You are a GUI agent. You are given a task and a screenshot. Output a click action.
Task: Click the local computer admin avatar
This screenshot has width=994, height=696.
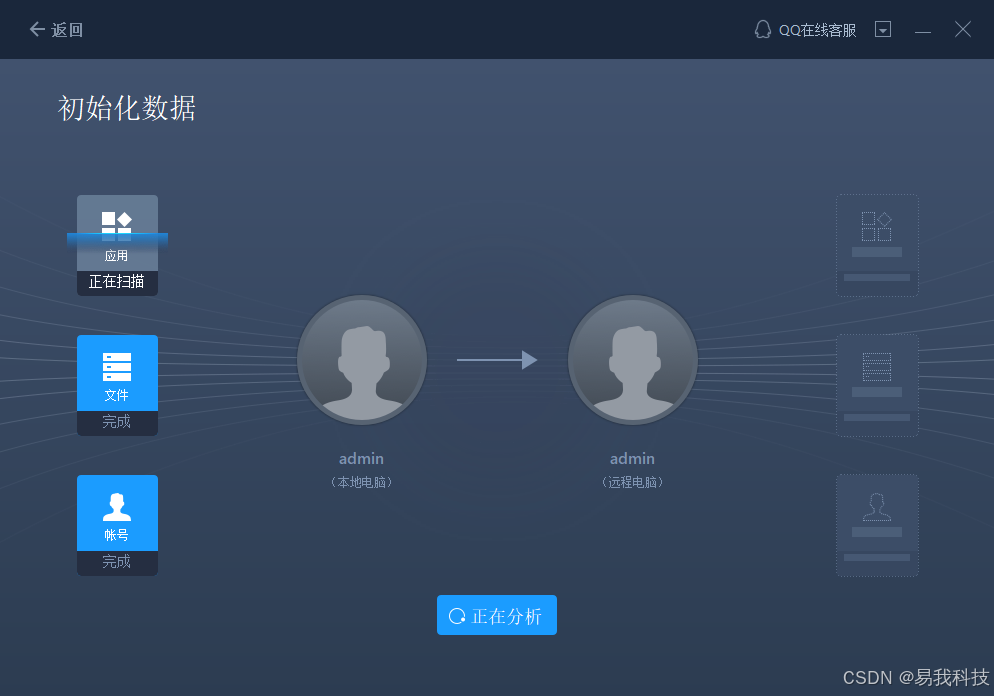362,359
